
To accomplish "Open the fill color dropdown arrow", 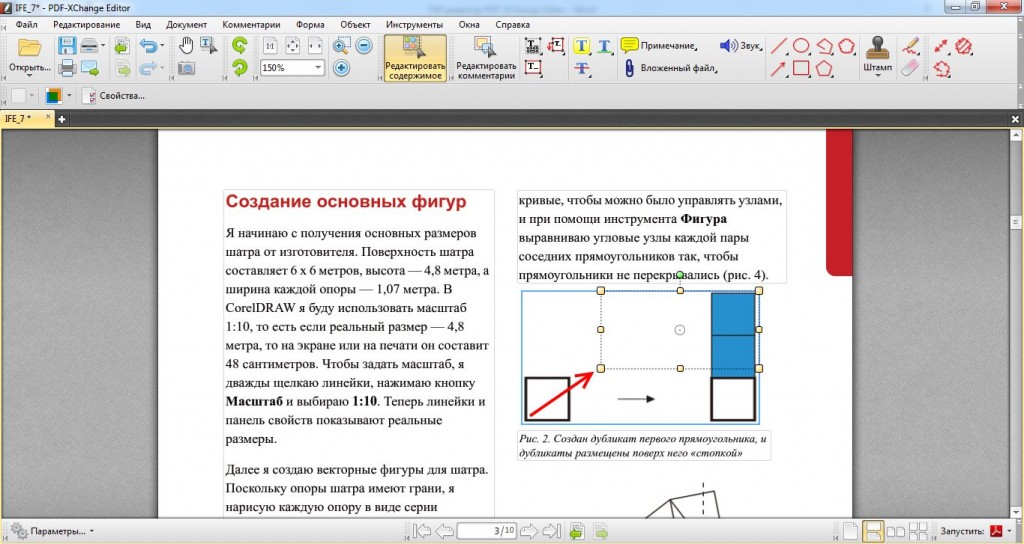I will click(69, 95).
